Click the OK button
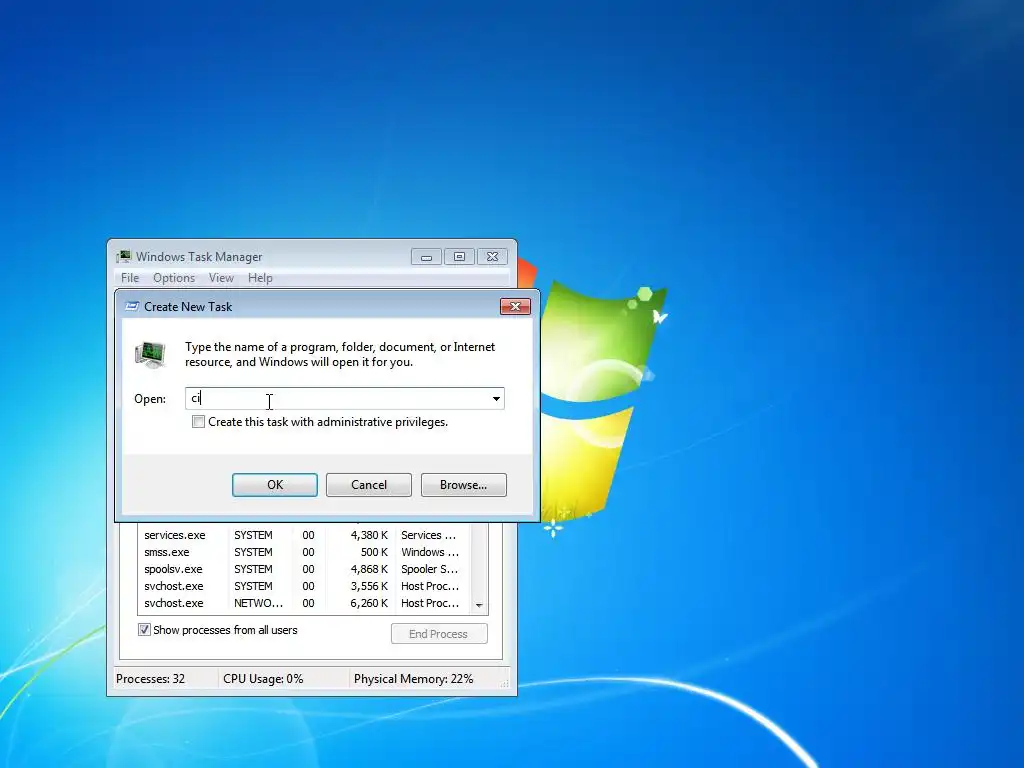 [275, 485]
